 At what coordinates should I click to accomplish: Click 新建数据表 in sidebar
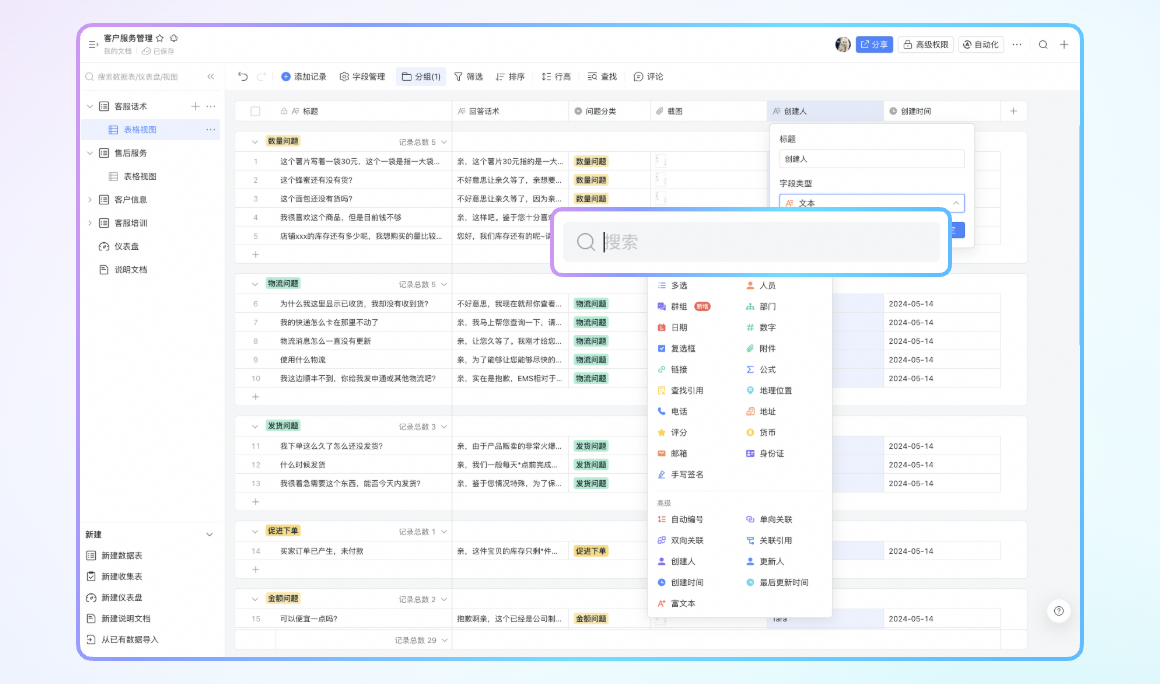pyautogui.click(x=115, y=555)
